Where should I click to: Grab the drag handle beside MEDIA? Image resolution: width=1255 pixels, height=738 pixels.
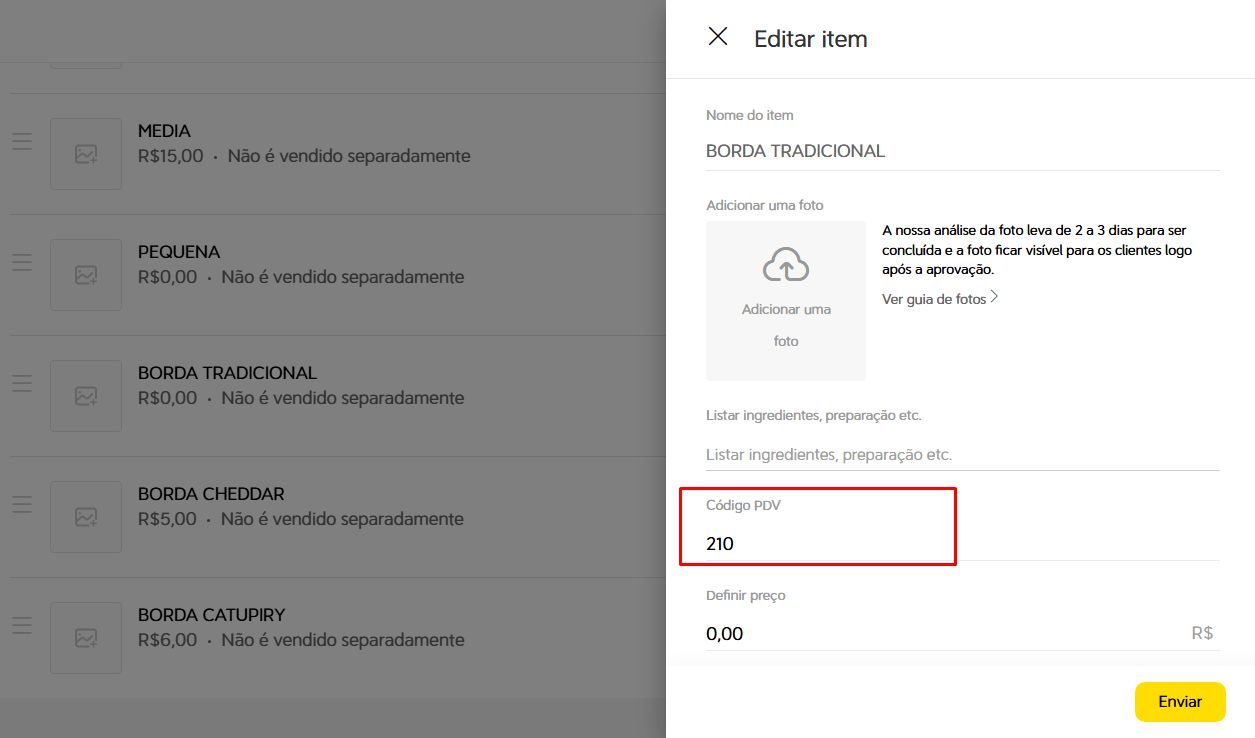point(22,142)
